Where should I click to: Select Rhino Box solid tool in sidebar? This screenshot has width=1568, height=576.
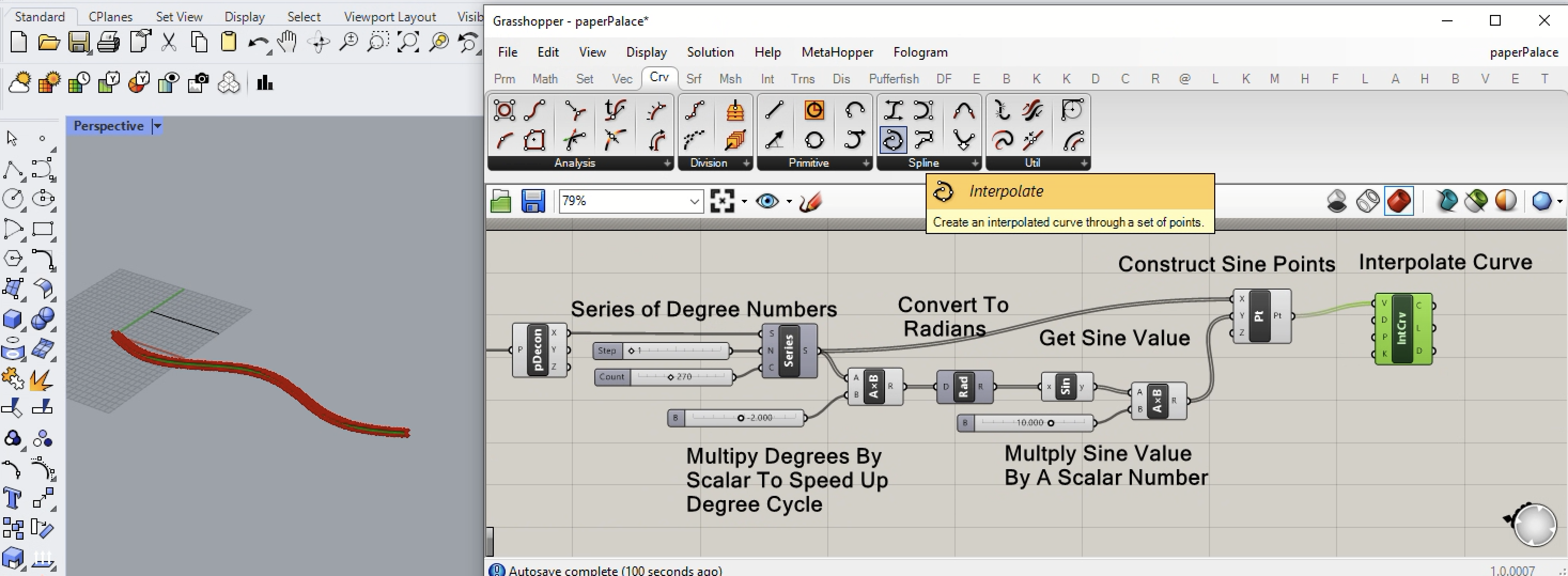[x=12, y=318]
